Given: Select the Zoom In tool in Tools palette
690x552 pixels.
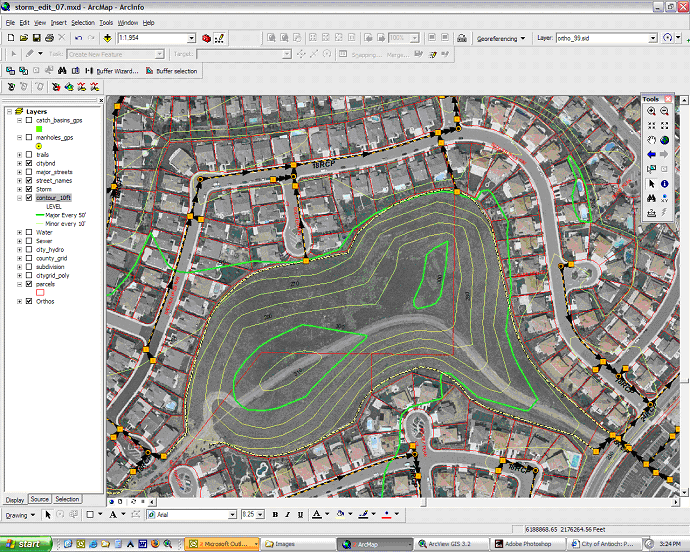Looking at the screenshot, I should [651, 111].
